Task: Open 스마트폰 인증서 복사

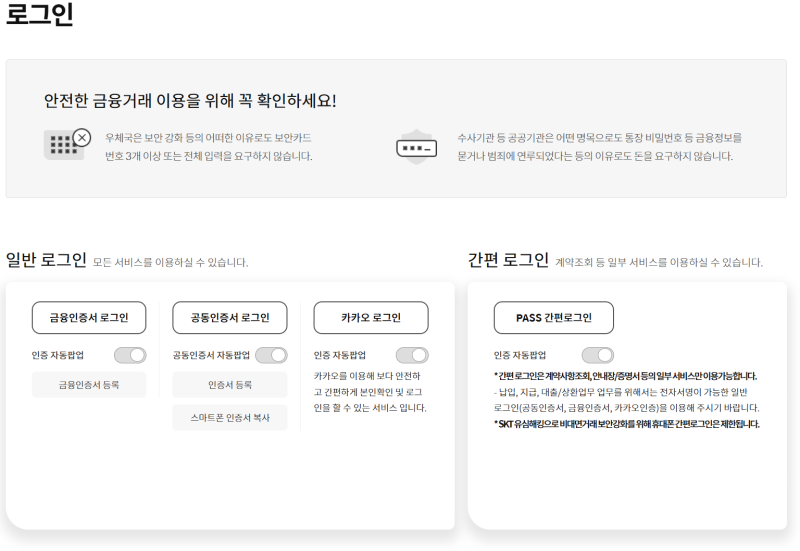Action: pos(230,417)
